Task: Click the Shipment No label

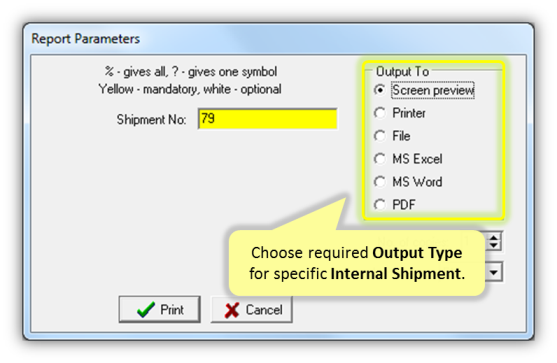Action: coord(151,120)
